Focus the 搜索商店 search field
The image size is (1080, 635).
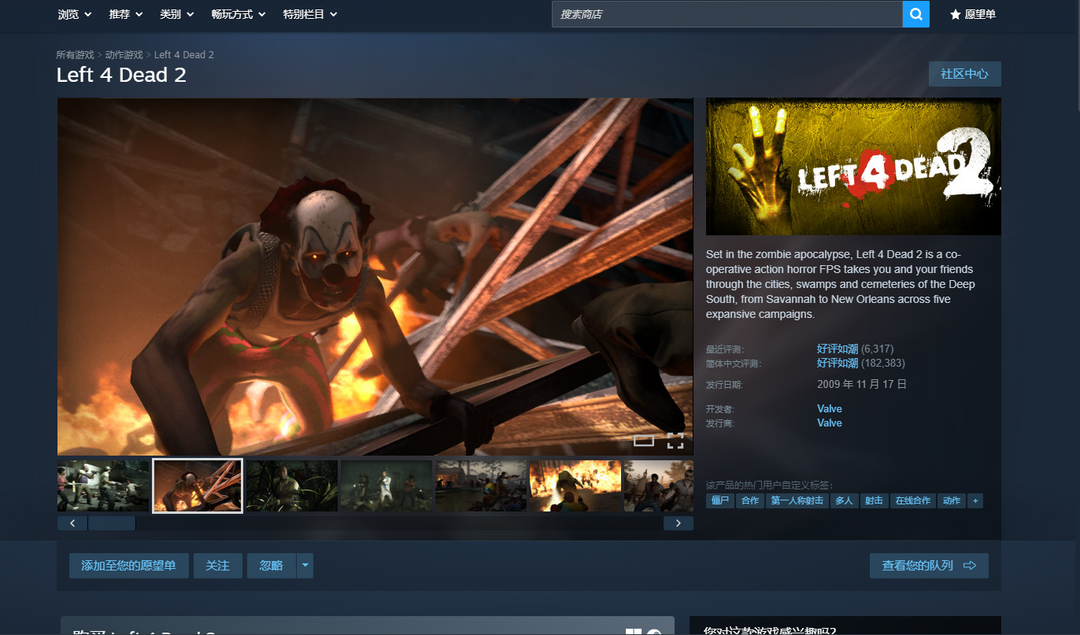tap(726, 14)
